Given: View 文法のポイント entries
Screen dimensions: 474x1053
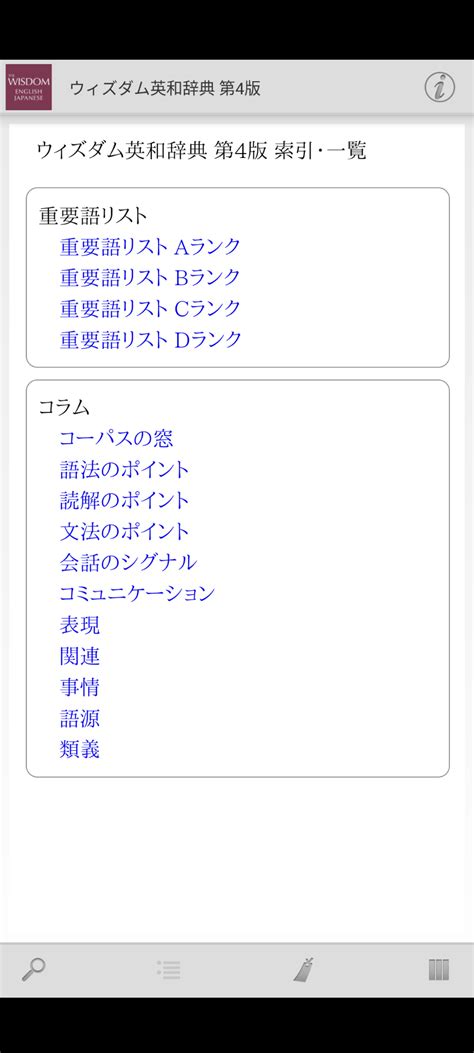Looking at the screenshot, I should [125, 531].
